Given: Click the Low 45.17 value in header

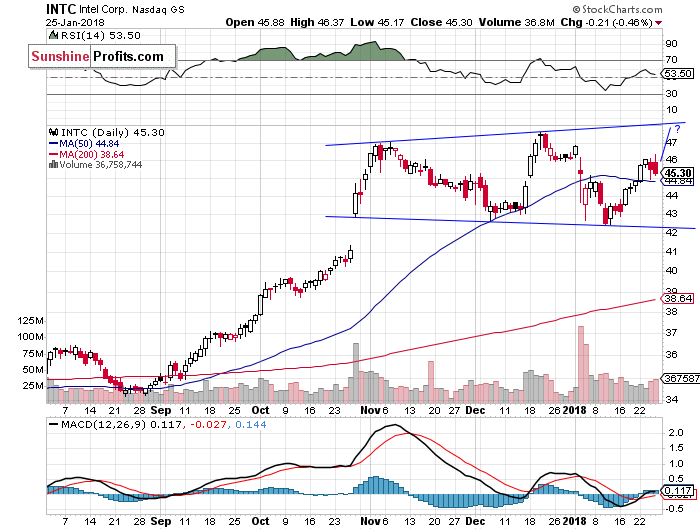Looking at the screenshot, I should click(x=377, y=22).
